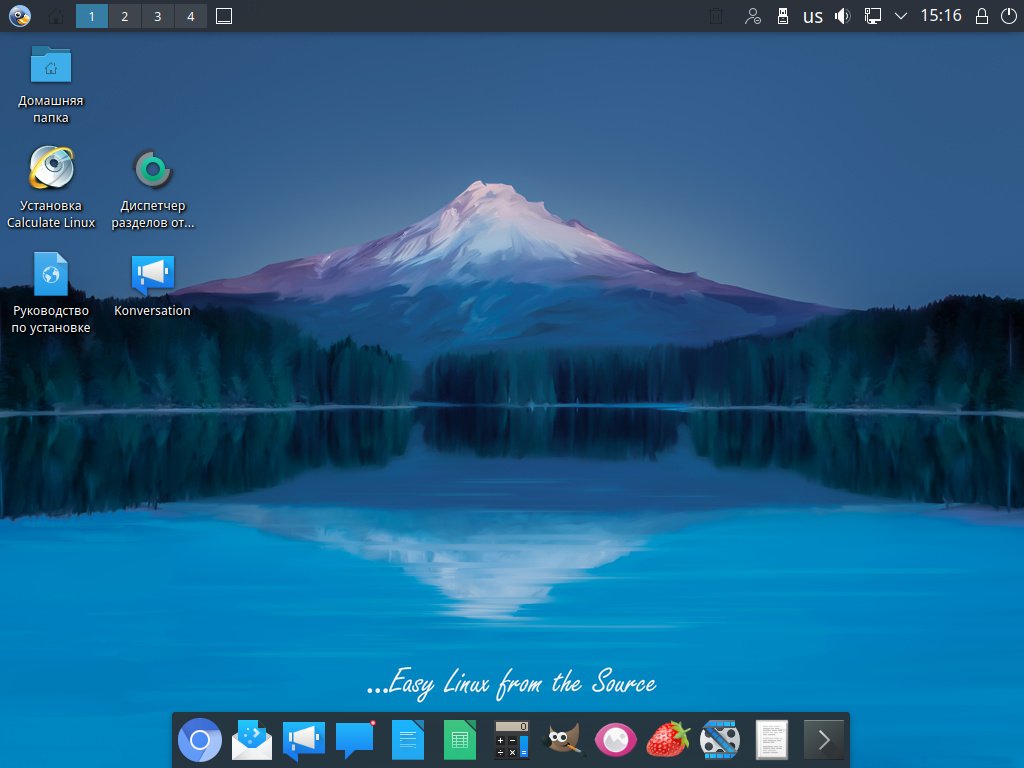Open the Домашняя папка home folder
The height and width of the screenshot is (768, 1024).
click(51, 84)
